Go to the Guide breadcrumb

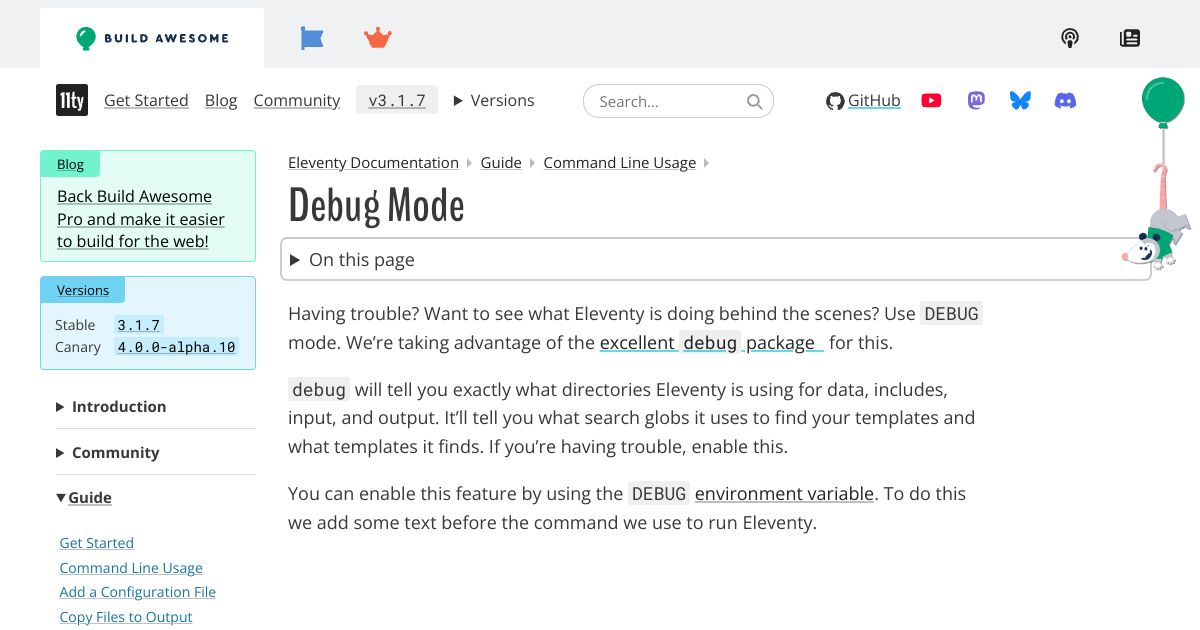[501, 162]
